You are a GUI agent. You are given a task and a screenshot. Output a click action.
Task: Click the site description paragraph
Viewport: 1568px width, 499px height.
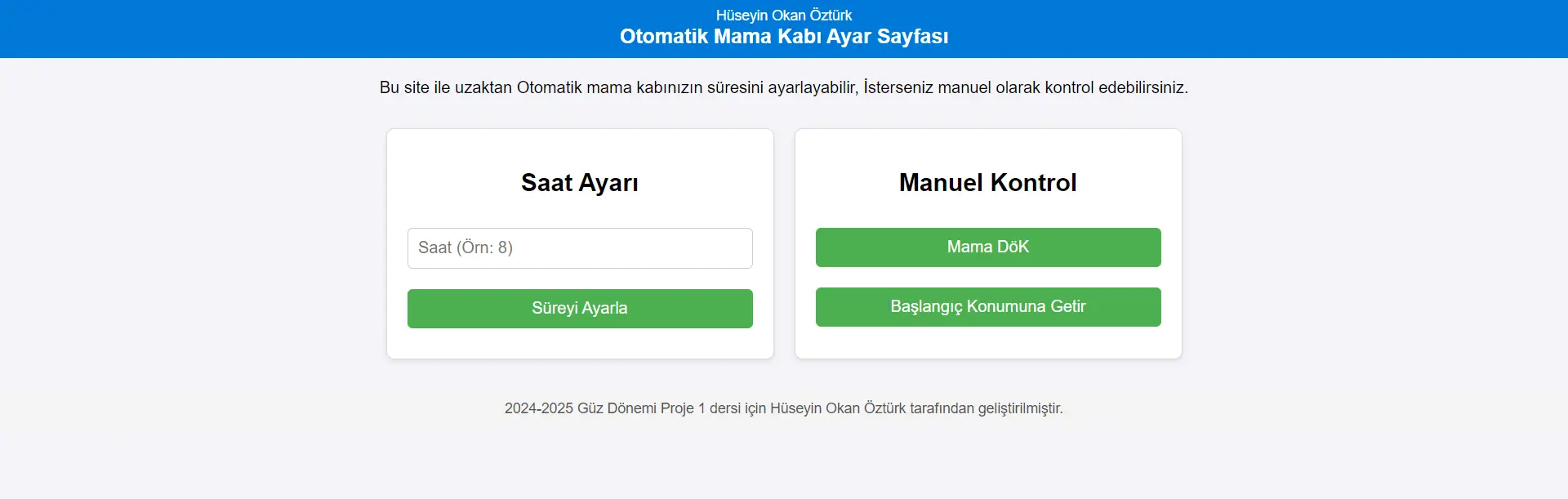[784, 87]
